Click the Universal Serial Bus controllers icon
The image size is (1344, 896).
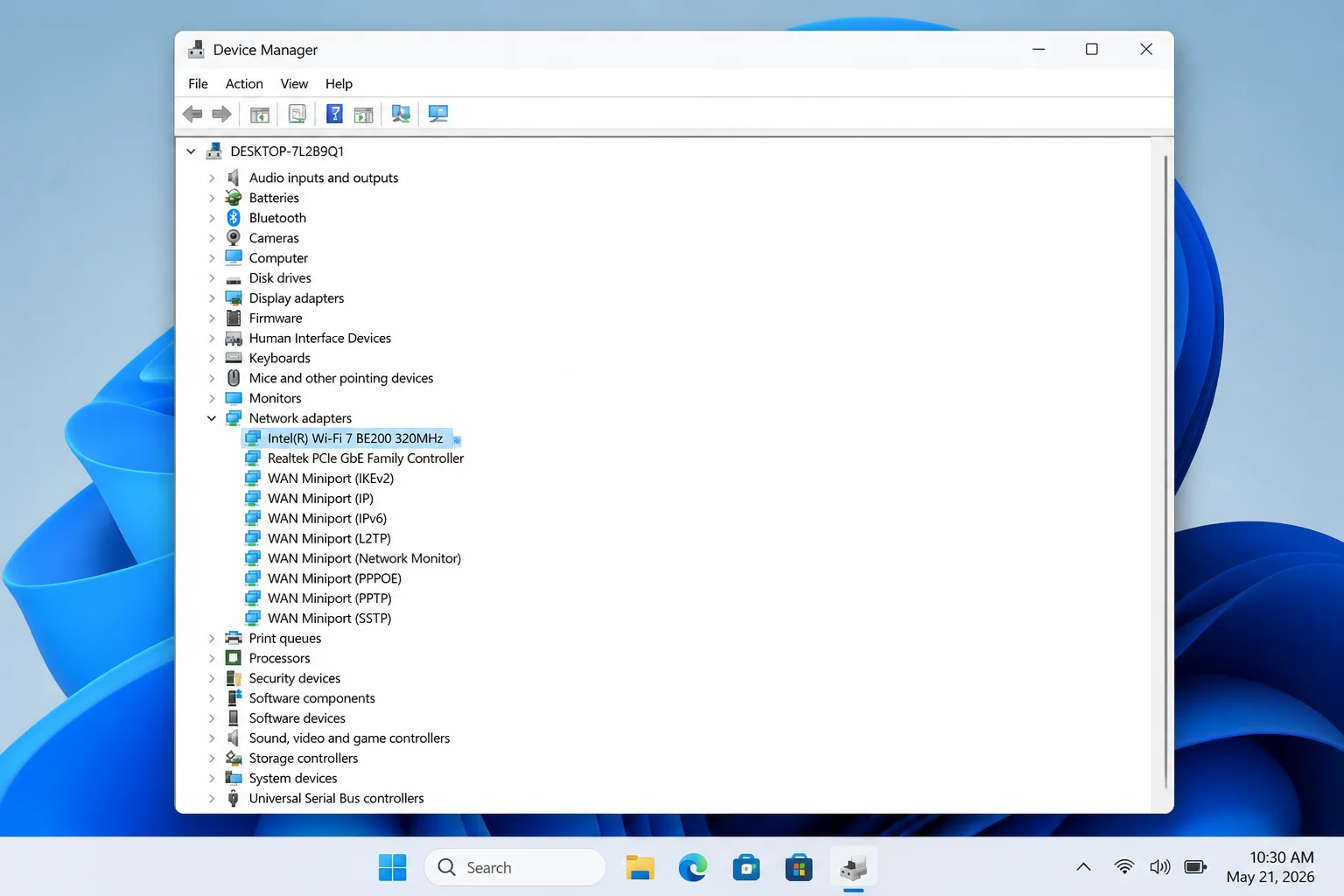(x=234, y=798)
